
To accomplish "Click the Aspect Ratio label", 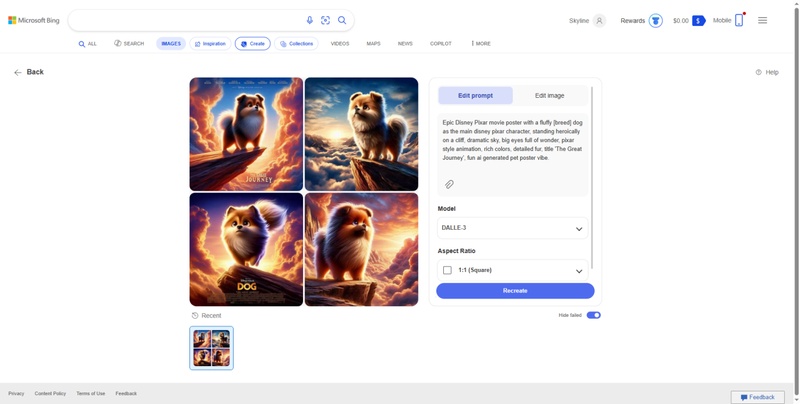I will pos(457,251).
